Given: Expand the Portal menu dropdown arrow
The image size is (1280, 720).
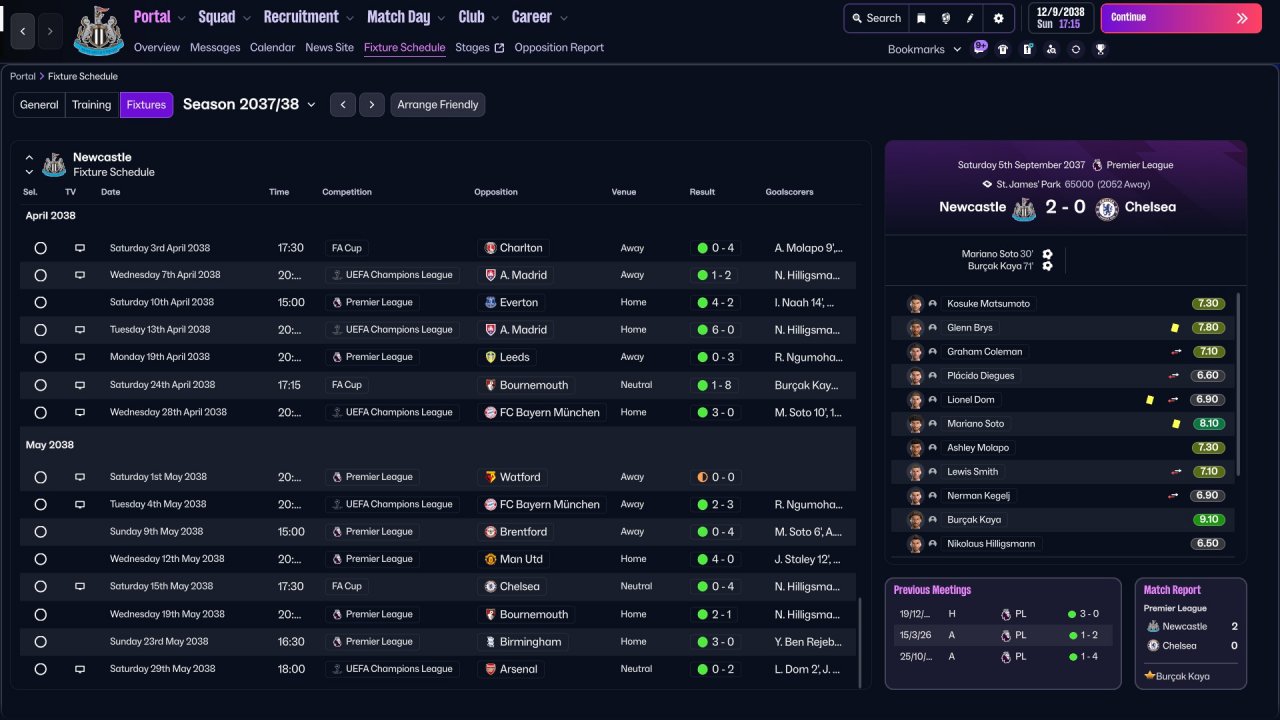Looking at the screenshot, I should coord(180,18).
